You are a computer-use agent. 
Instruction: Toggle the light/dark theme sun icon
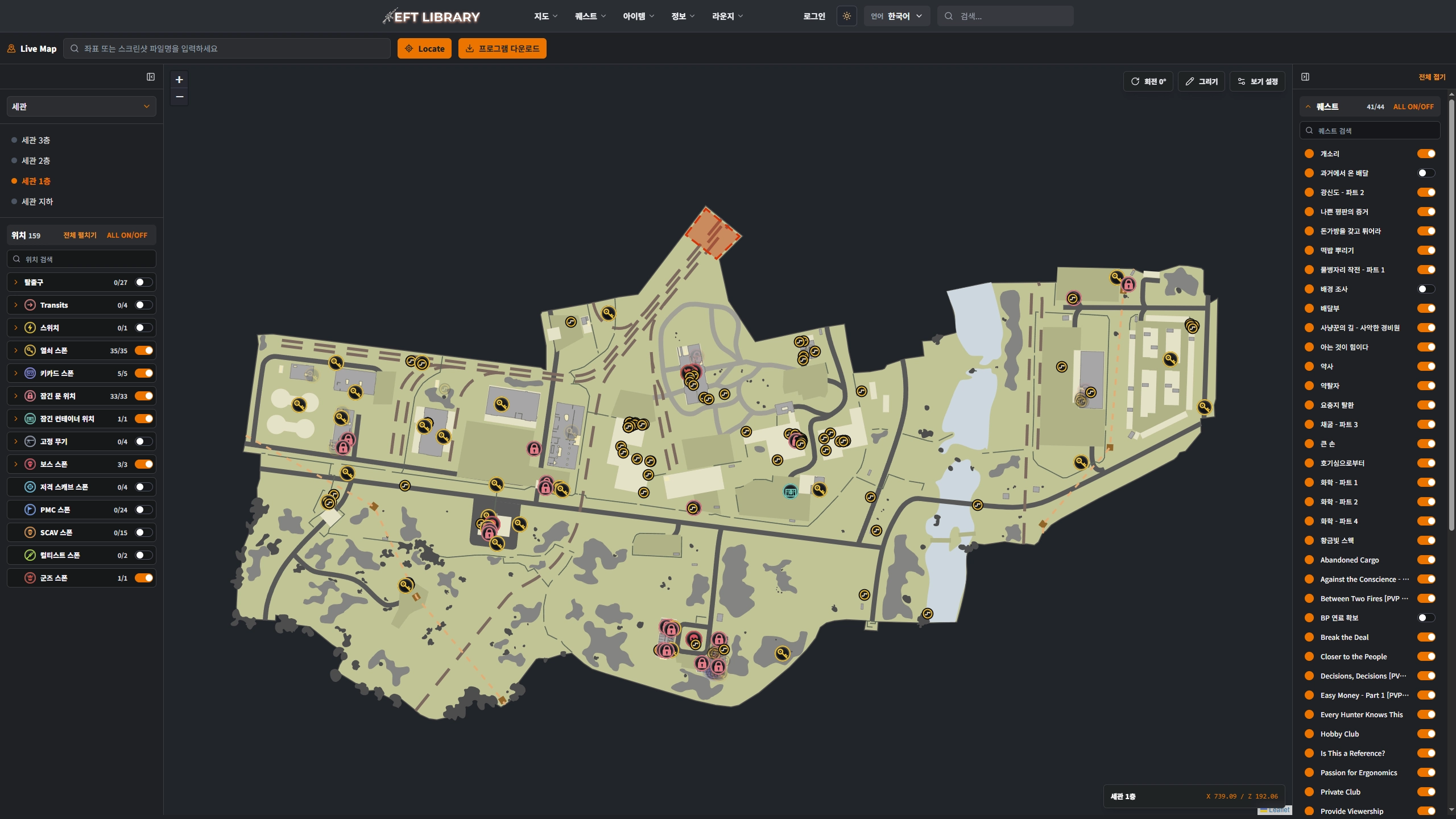pos(846,16)
